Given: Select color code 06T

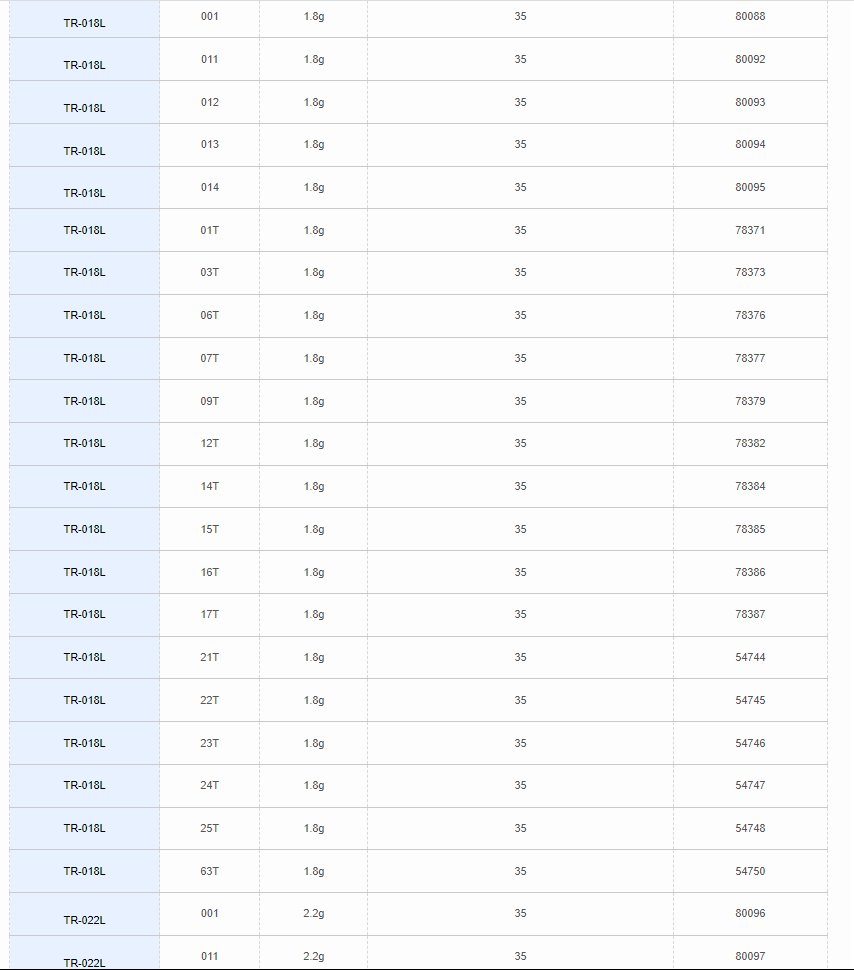Looking at the screenshot, I should [x=209, y=315].
